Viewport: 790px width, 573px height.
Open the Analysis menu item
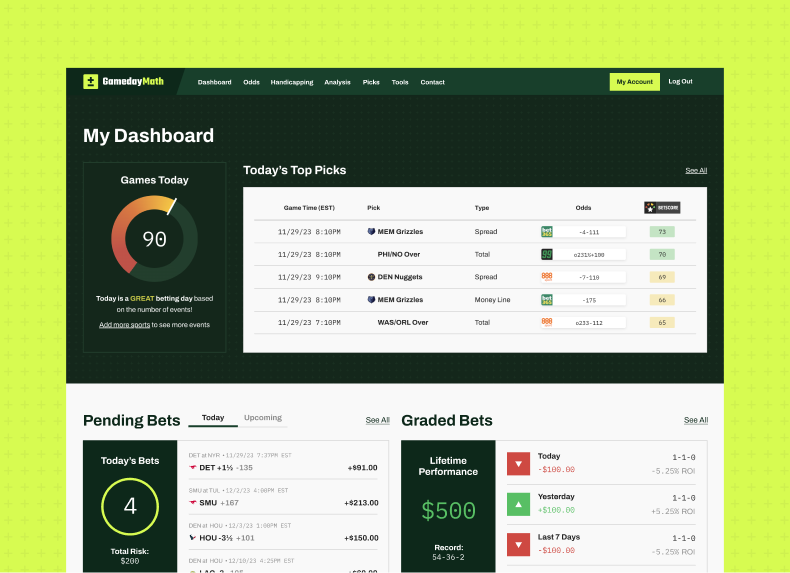tap(338, 82)
